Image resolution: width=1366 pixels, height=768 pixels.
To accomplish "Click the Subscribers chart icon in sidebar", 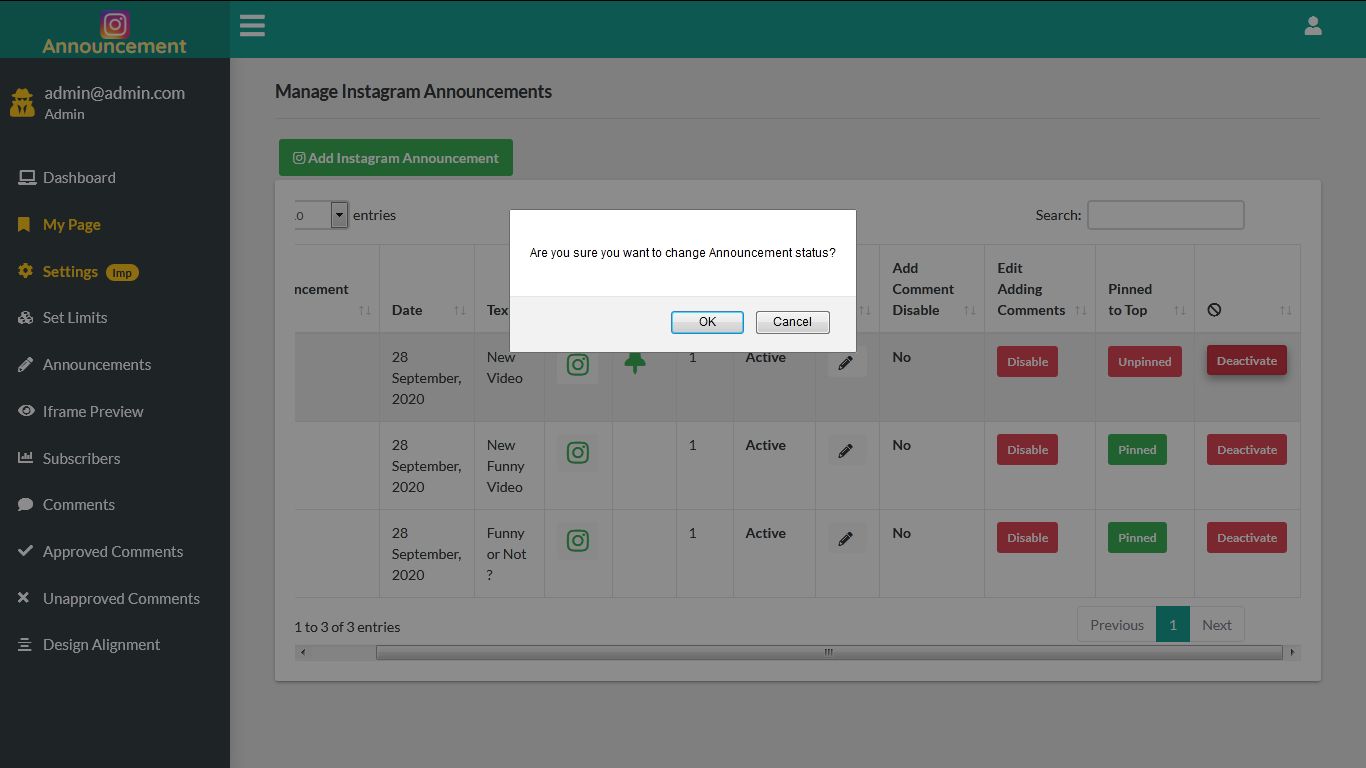I will 24,458.
